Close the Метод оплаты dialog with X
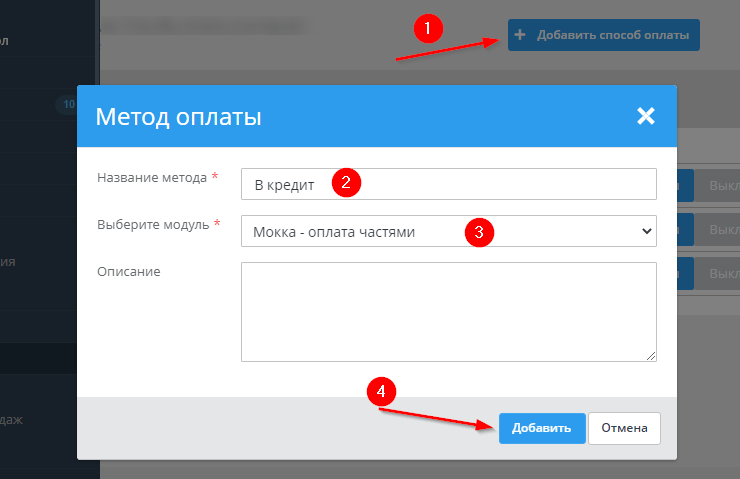Screen dimensions: 740x479 tap(645, 116)
